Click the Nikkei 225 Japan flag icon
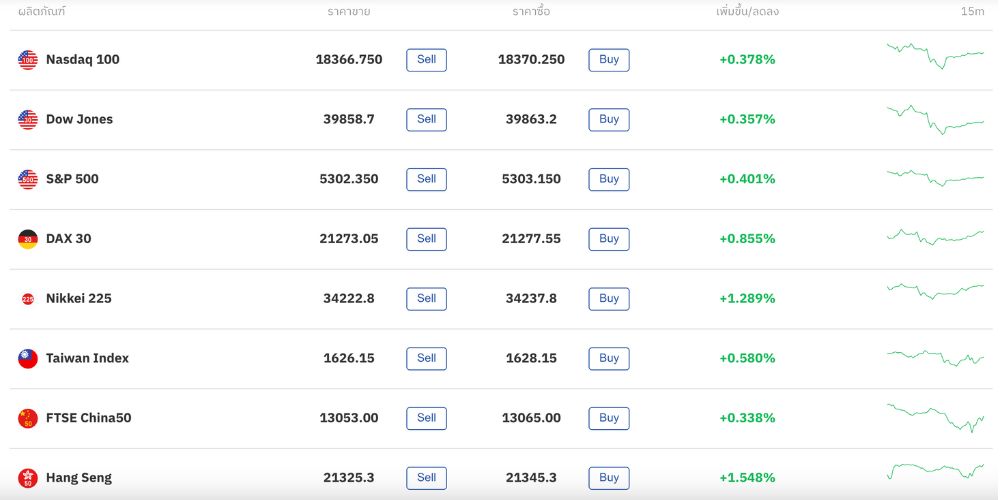This screenshot has height=500, width=1000. point(28,299)
